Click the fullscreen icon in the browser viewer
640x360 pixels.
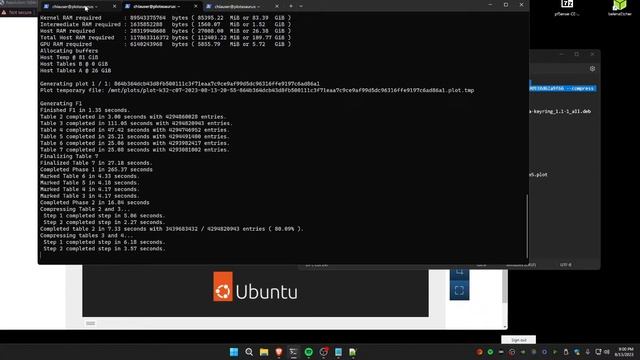459,290
